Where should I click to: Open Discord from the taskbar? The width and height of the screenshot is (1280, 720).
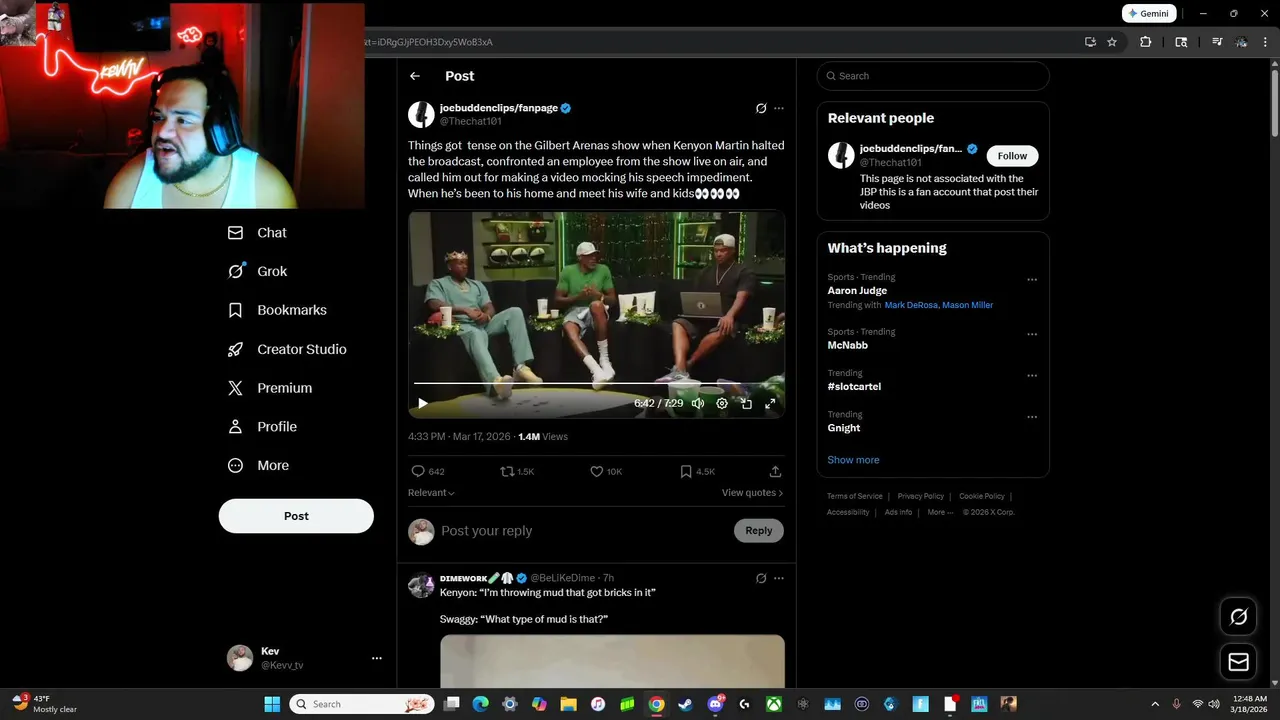[x=716, y=704]
